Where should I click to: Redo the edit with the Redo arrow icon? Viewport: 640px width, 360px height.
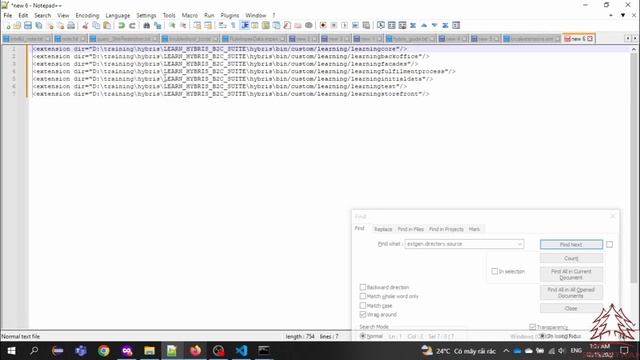click(x=132, y=26)
